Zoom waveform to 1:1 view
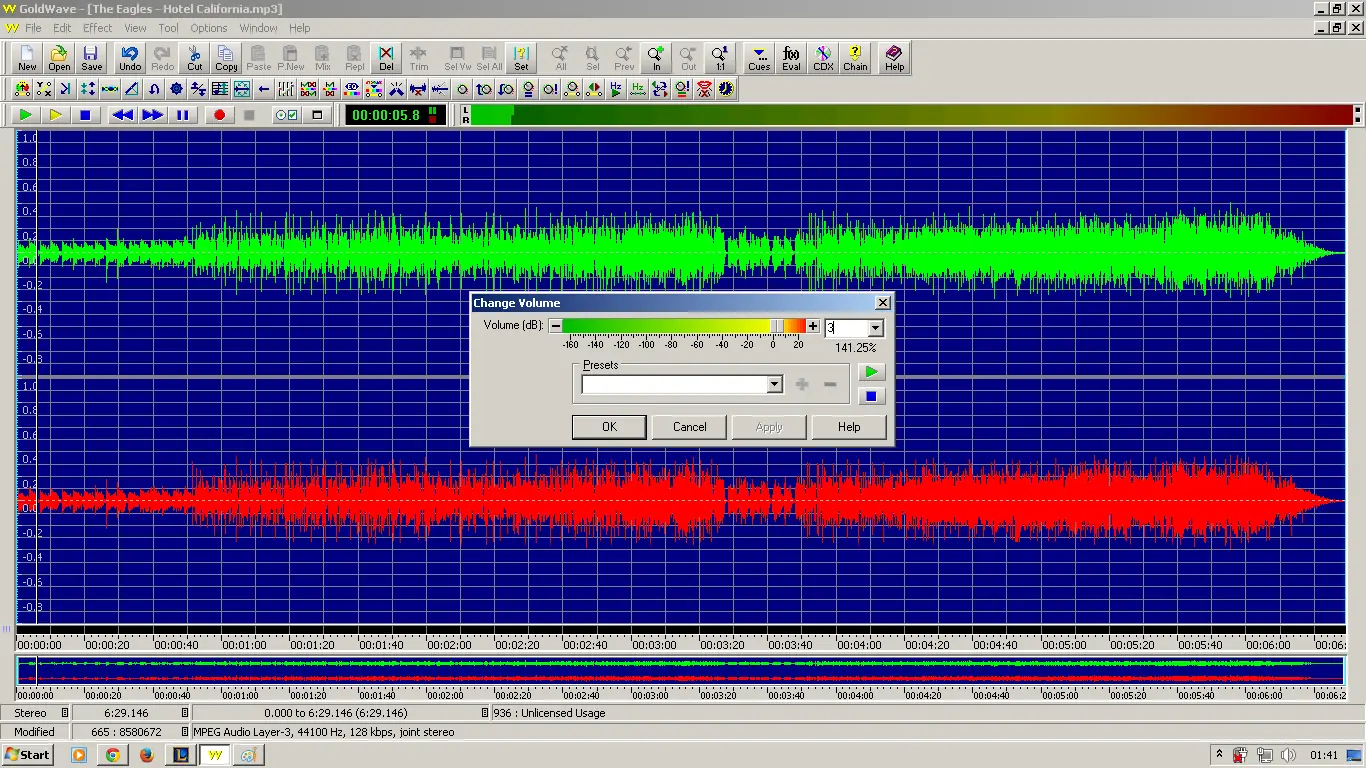Image resolution: width=1366 pixels, height=768 pixels. coord(721,57)
